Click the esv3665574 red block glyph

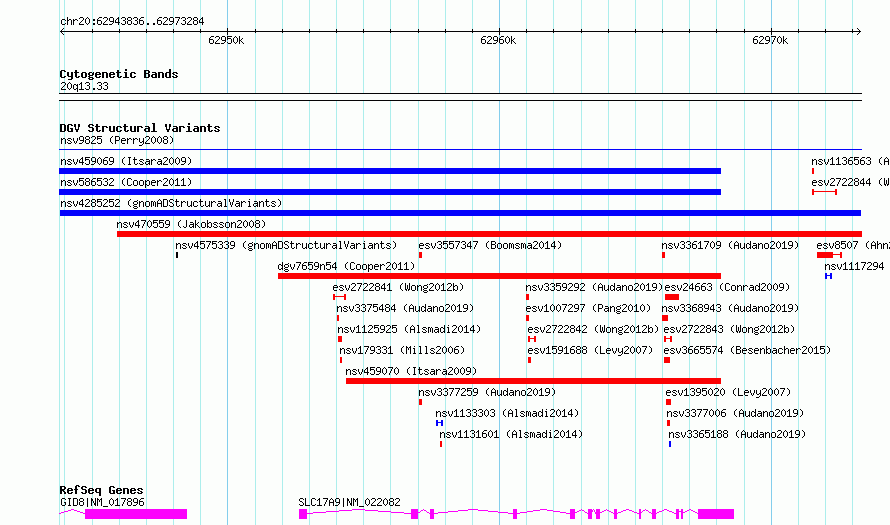(x=667, y=360)
